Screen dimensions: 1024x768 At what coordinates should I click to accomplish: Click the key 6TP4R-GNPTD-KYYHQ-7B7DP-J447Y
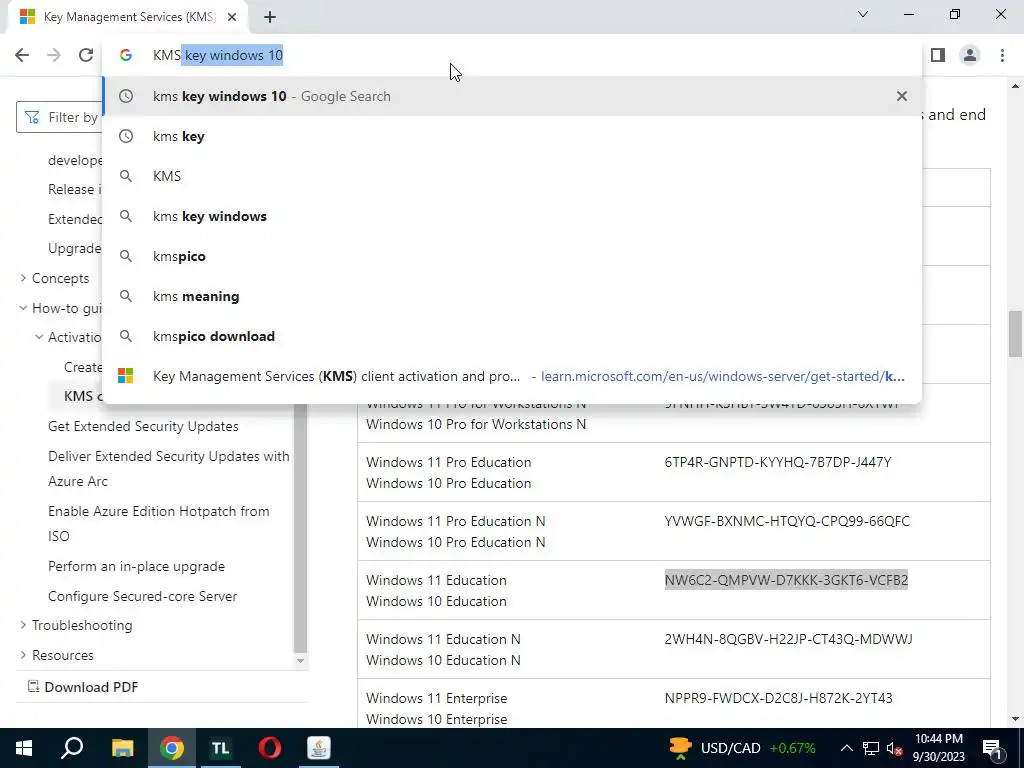click(777, 462)
